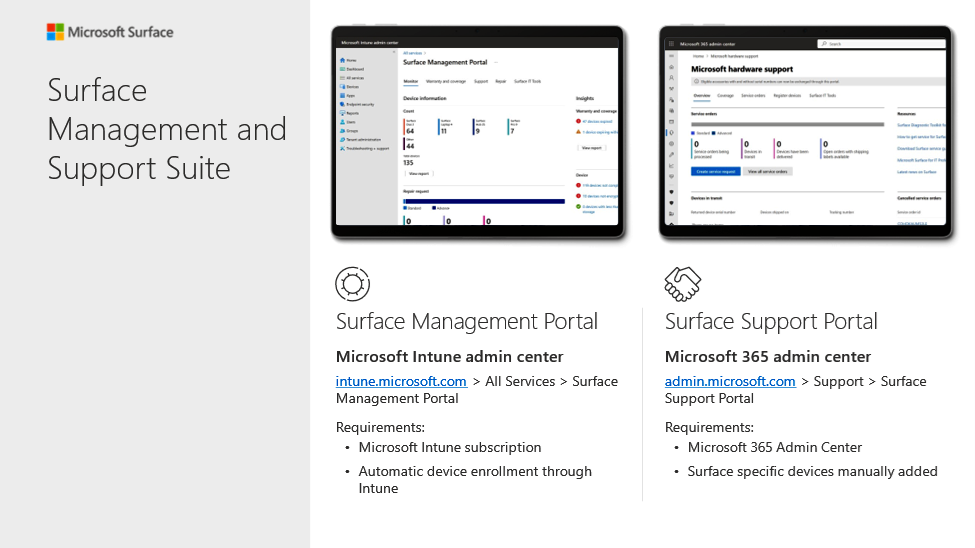
Task: Collapse the Intune sidebar using the chevron
Action: (394, 52)
